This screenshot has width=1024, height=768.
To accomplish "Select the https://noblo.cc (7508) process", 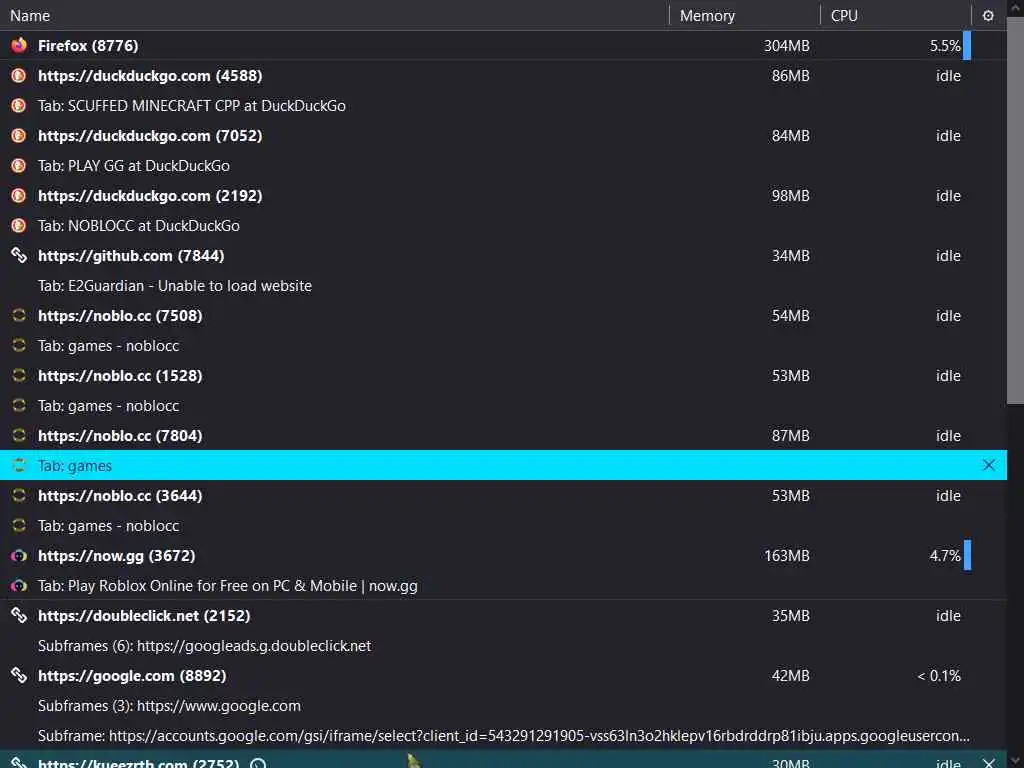I will (x=504, y=315).
